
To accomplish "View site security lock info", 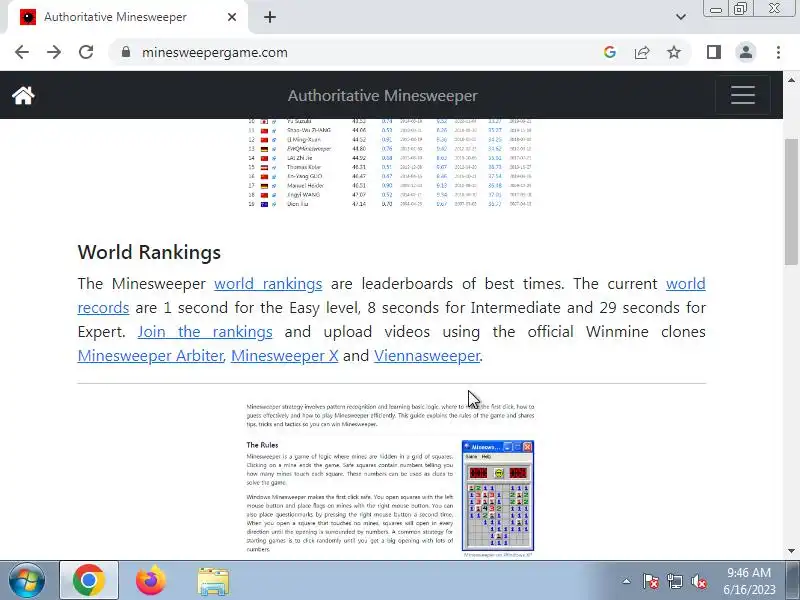I will click(126, 52).
